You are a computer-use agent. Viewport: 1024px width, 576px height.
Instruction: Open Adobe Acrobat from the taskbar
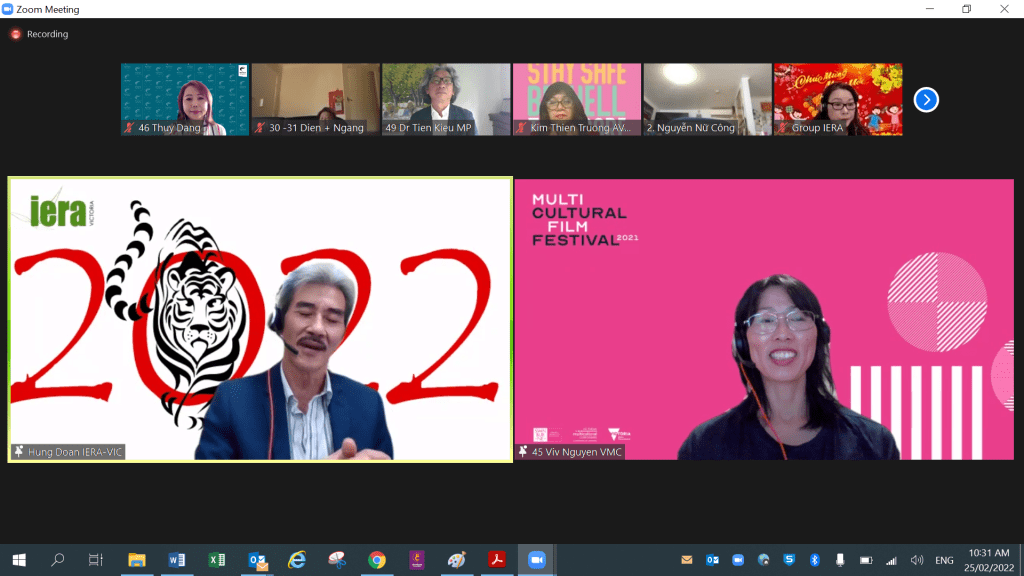(x=496, y=560)
